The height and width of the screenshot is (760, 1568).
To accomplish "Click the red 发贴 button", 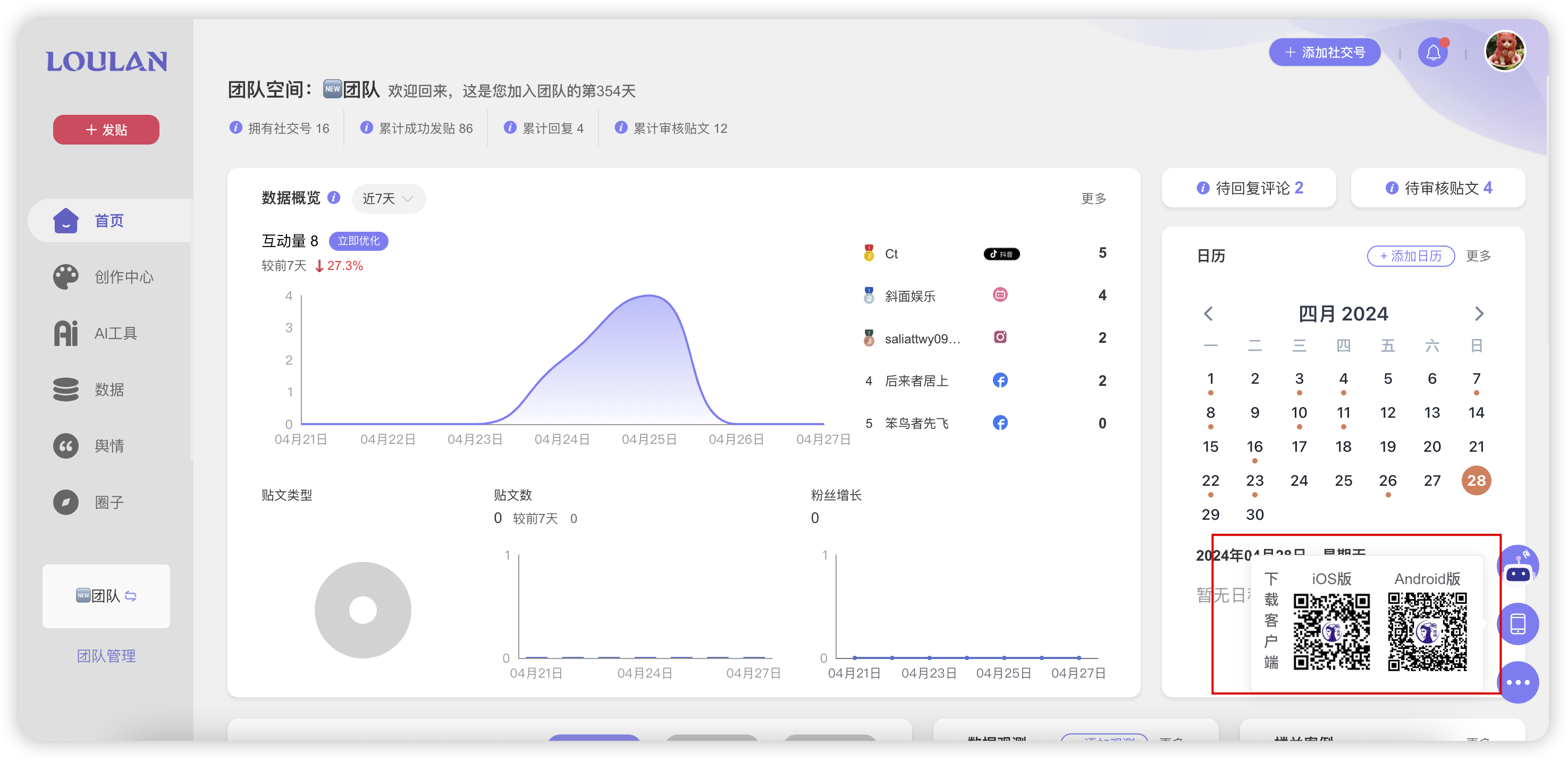I will coord(106,130).
